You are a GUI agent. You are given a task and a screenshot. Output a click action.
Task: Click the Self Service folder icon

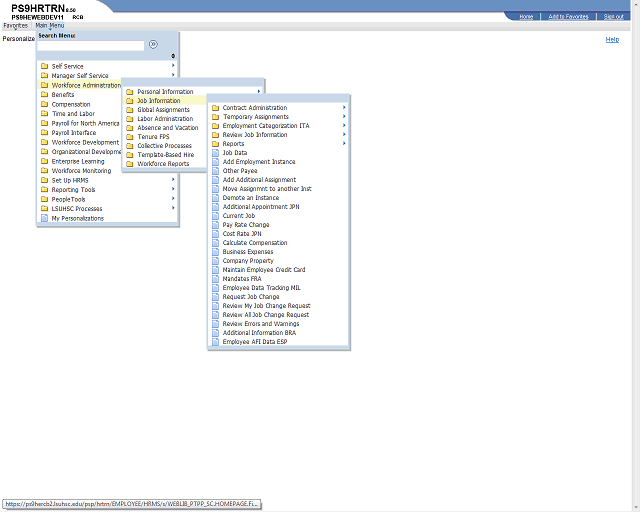click(44, 66)
